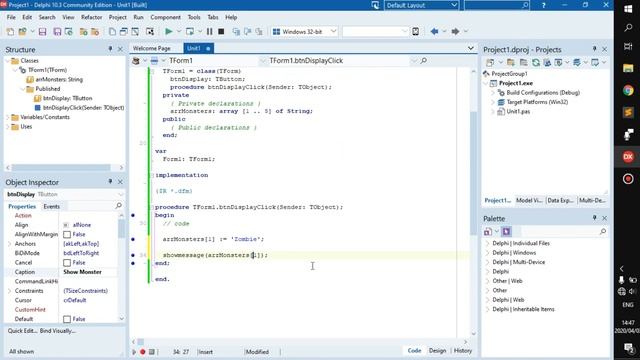640x360 pixels.
Task: Click the Run Until Return icon
Action: coord(258,31)
